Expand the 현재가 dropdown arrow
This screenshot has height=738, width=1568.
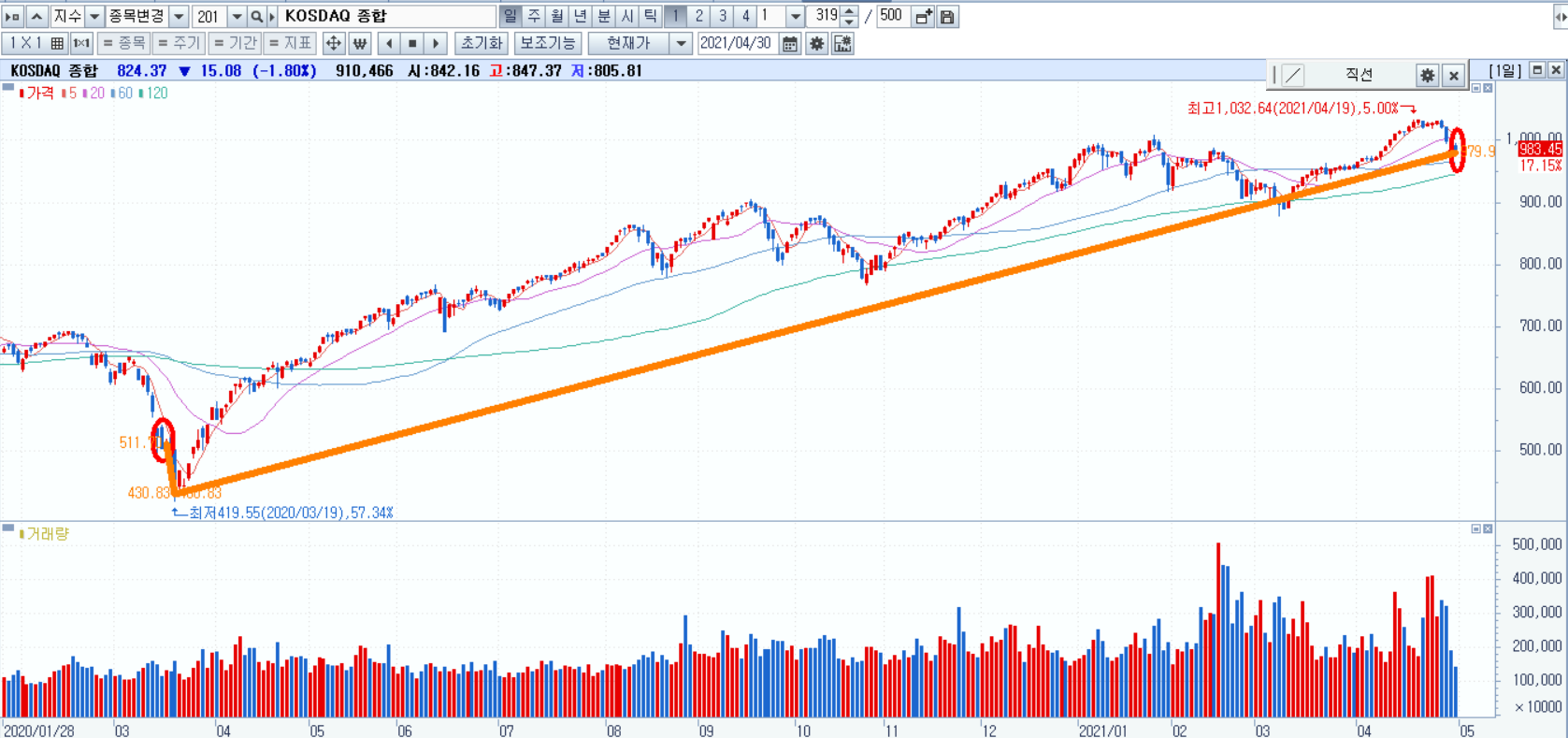[x=682, y=43]
